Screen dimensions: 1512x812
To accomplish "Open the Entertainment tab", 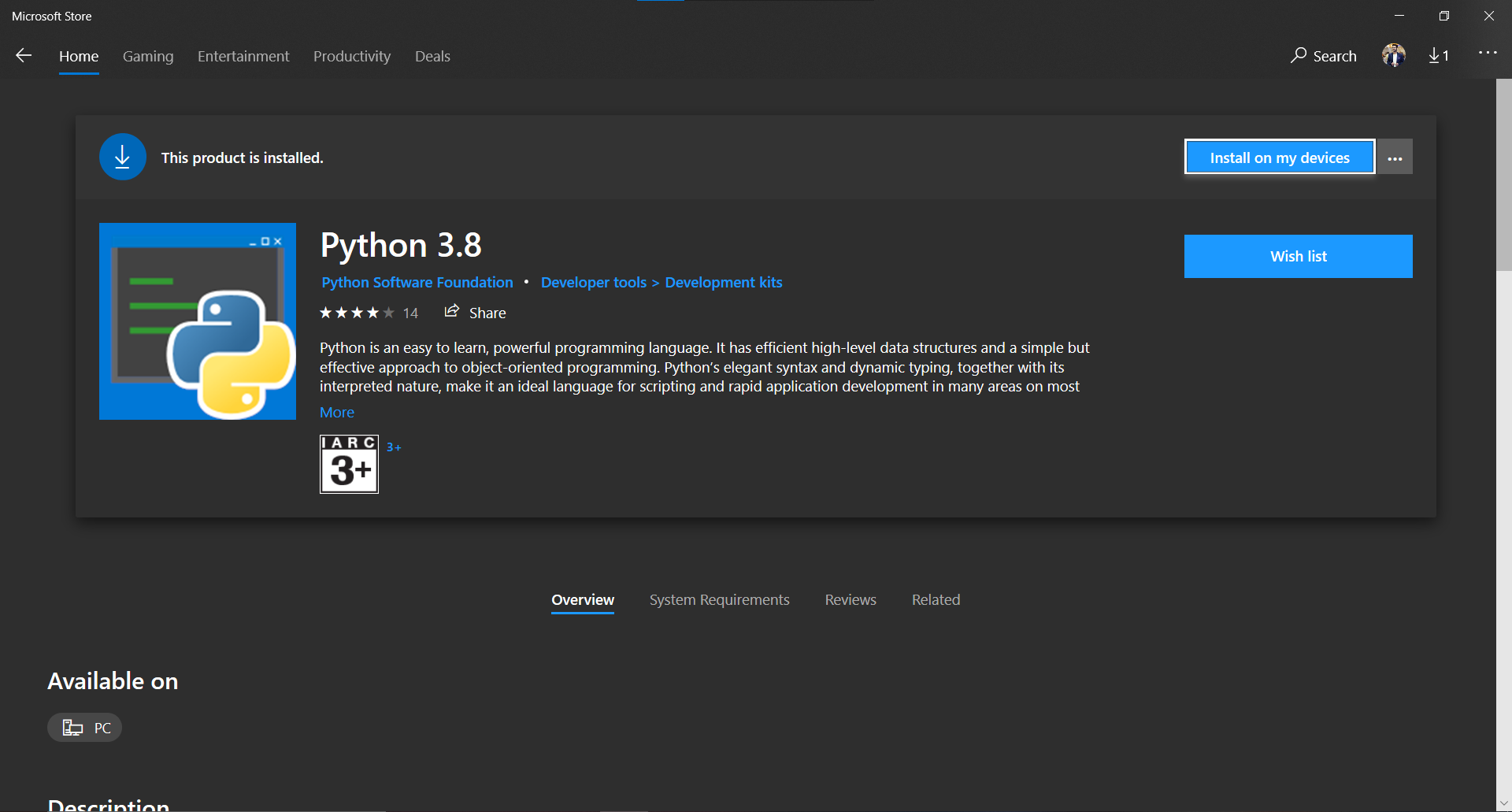I will (x=243, y=57).
